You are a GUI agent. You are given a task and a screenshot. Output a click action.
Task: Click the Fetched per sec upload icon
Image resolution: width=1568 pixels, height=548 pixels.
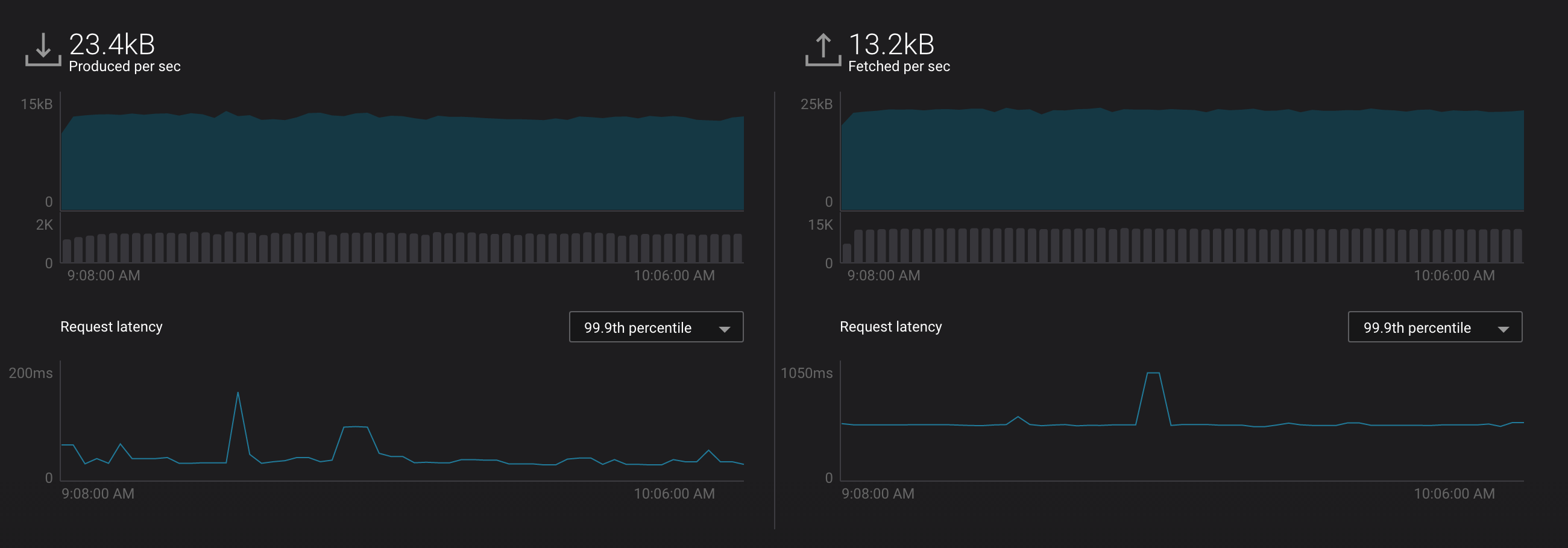click(823, 49)
